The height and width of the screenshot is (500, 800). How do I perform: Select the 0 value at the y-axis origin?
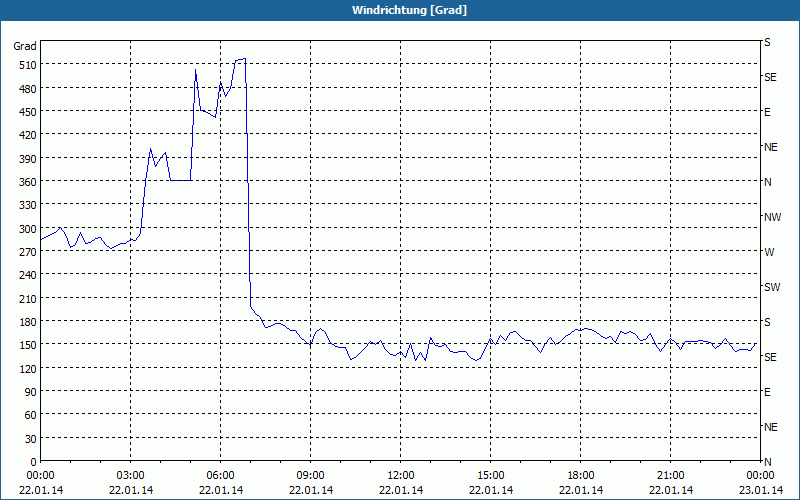pyautogui.click(x=34, y=462)
